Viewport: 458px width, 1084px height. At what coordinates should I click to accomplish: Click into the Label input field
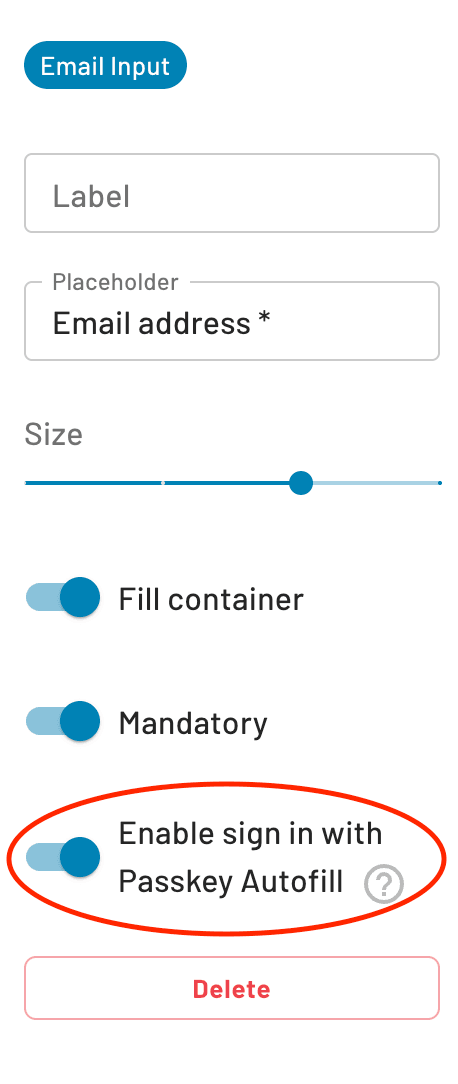[232, 193]
